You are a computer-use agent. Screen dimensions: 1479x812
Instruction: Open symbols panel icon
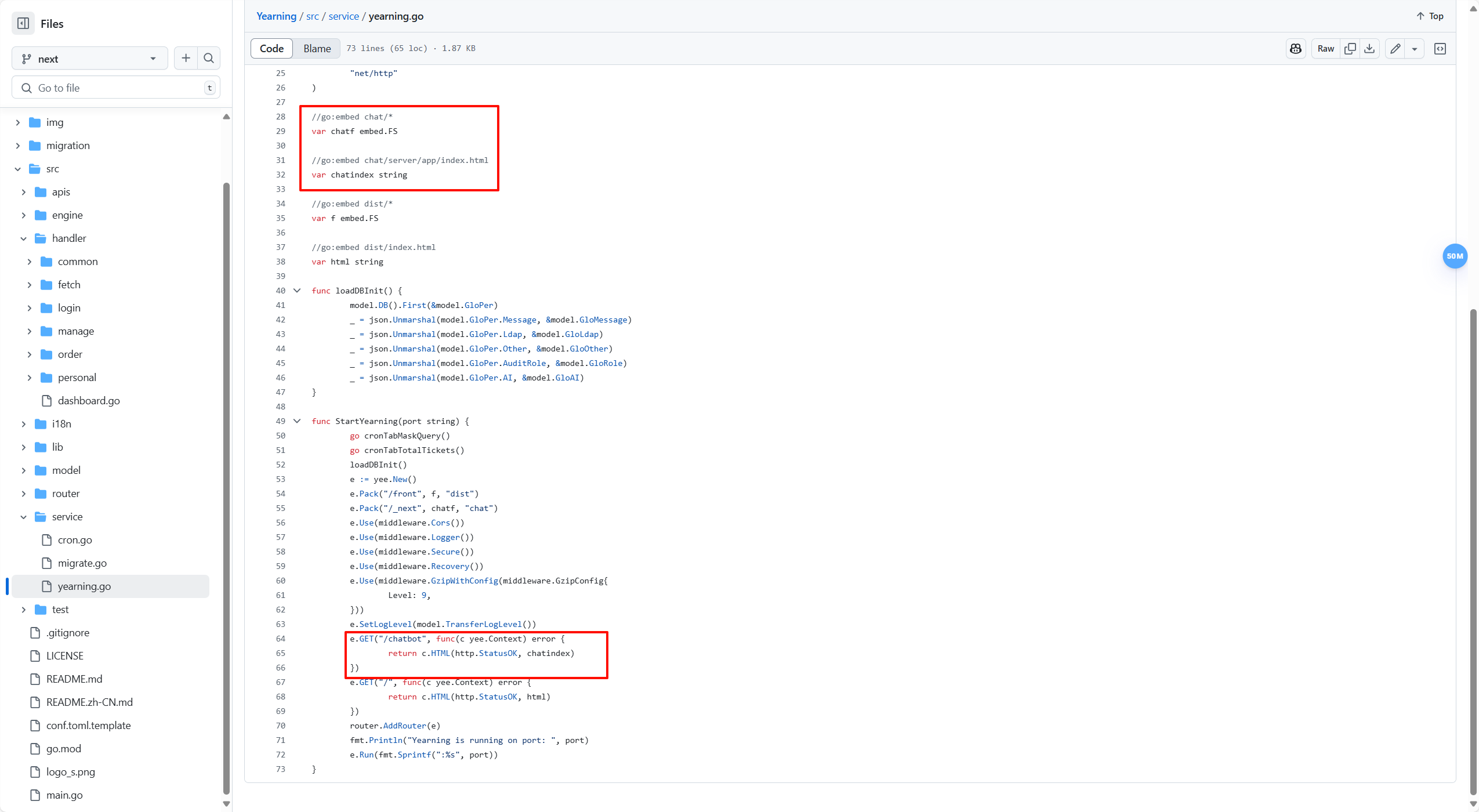(1440, 49)
